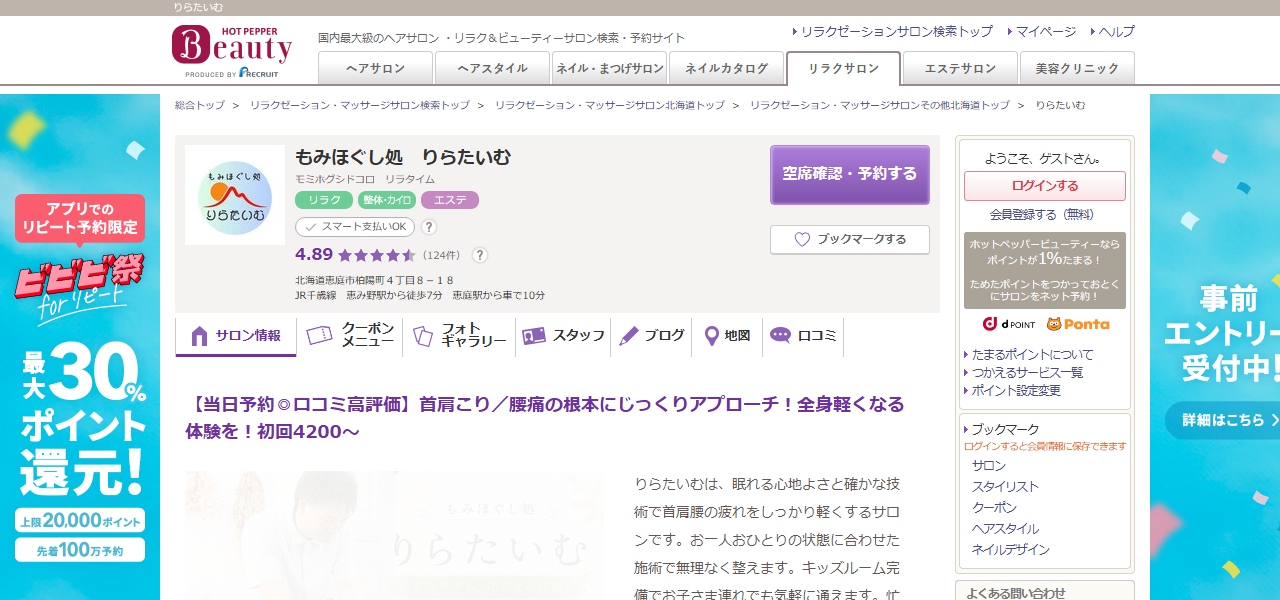1280x600 pixels.
Task: Open the ブログ section
Action: (651, 337)
